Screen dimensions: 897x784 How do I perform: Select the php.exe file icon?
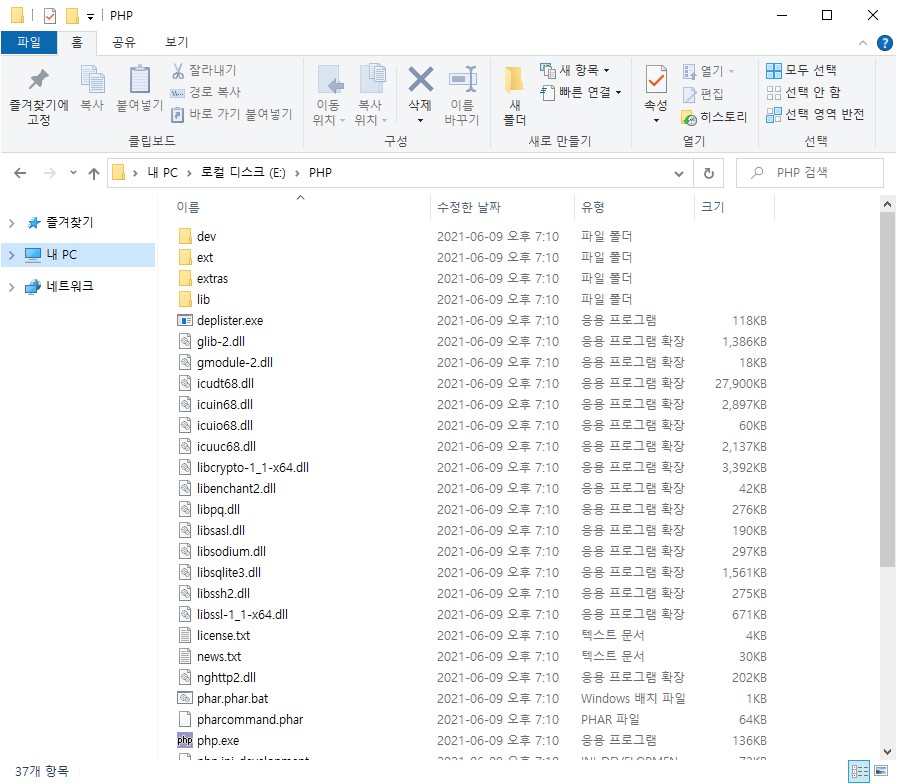click(185, 741)
